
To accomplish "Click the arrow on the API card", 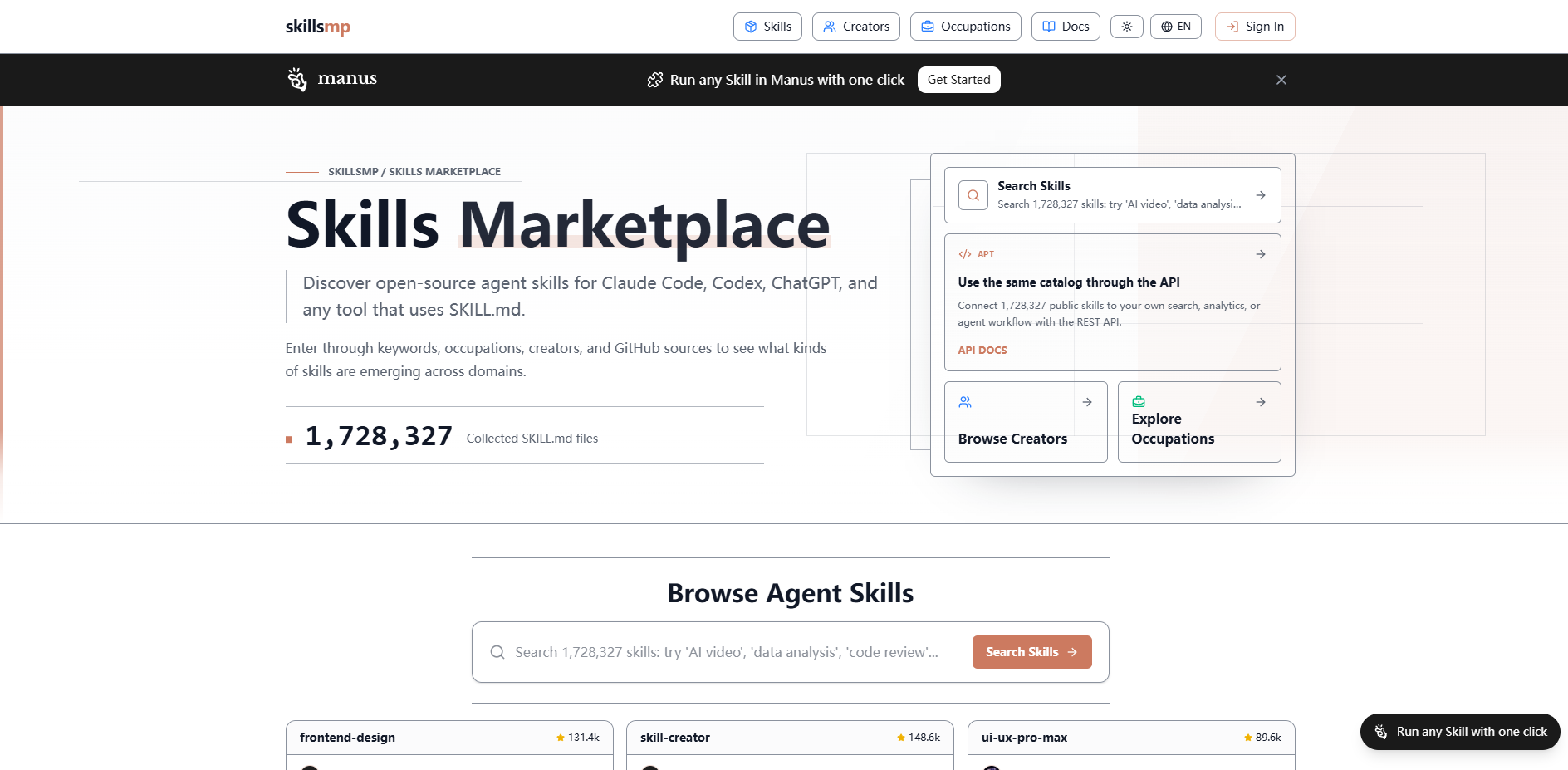I will (x=1261, y=254).
